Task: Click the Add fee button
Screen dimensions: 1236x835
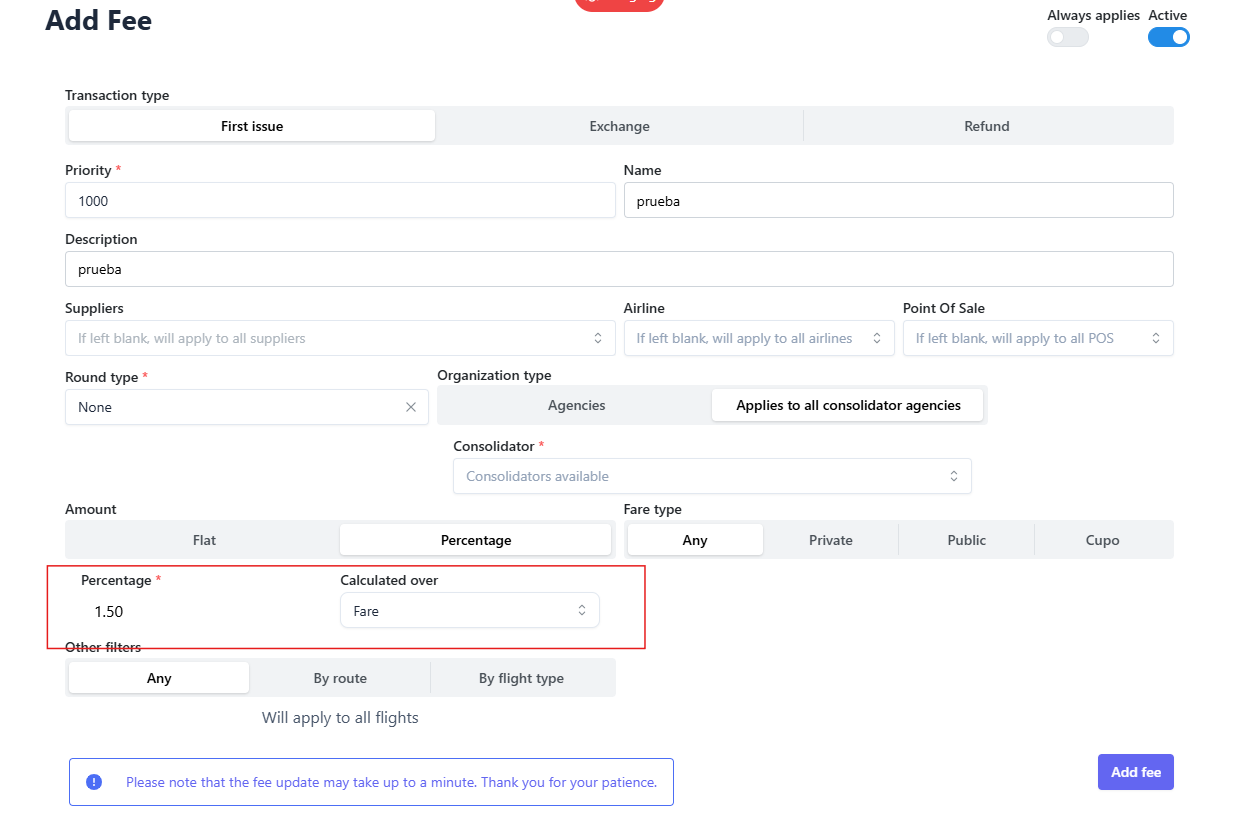Action: click(x=1135, y=772)
